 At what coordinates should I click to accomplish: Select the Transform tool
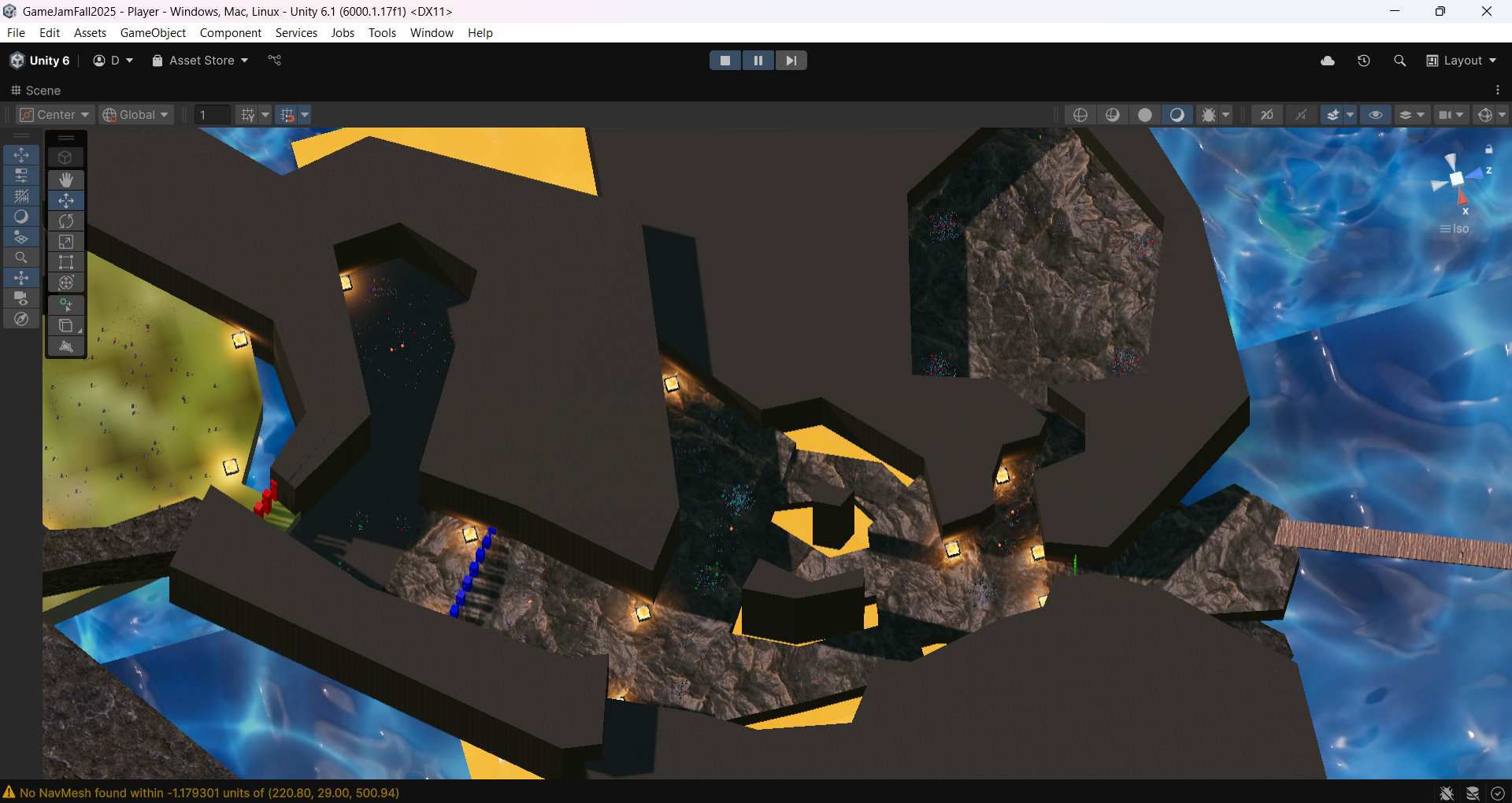(x=66, y=282)
